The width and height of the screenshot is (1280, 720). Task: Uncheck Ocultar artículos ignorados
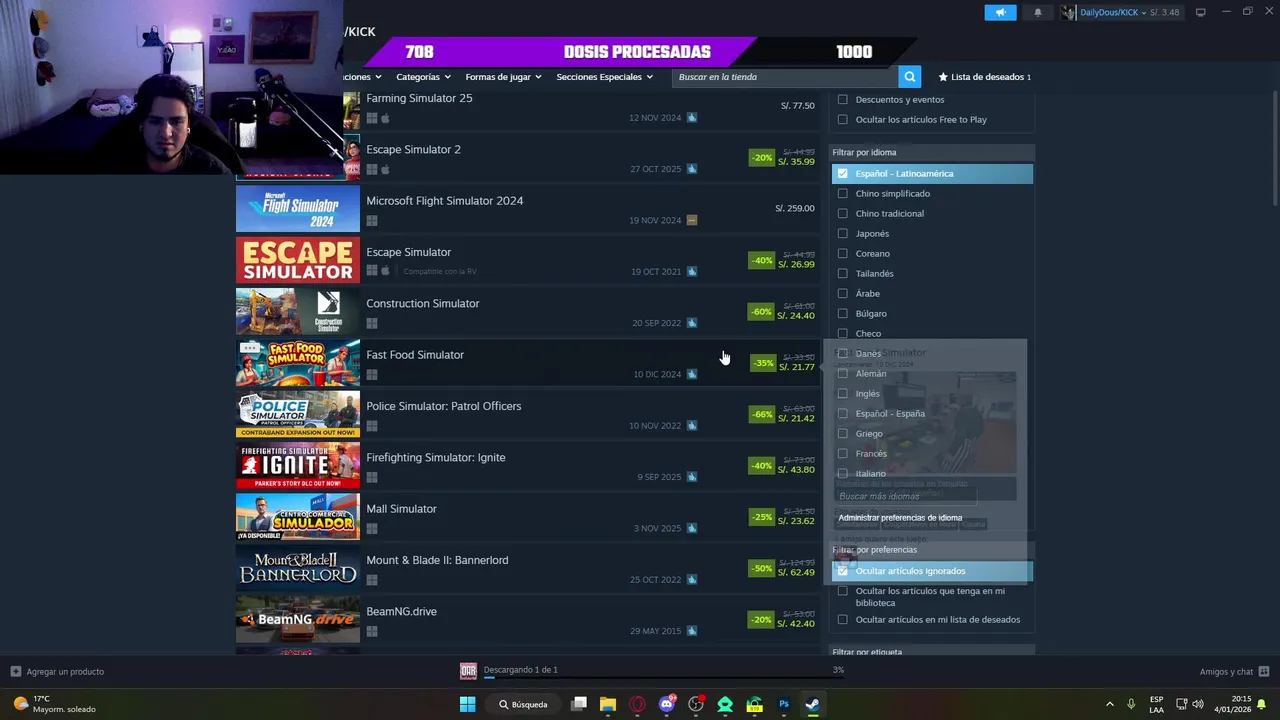[842, 571]
